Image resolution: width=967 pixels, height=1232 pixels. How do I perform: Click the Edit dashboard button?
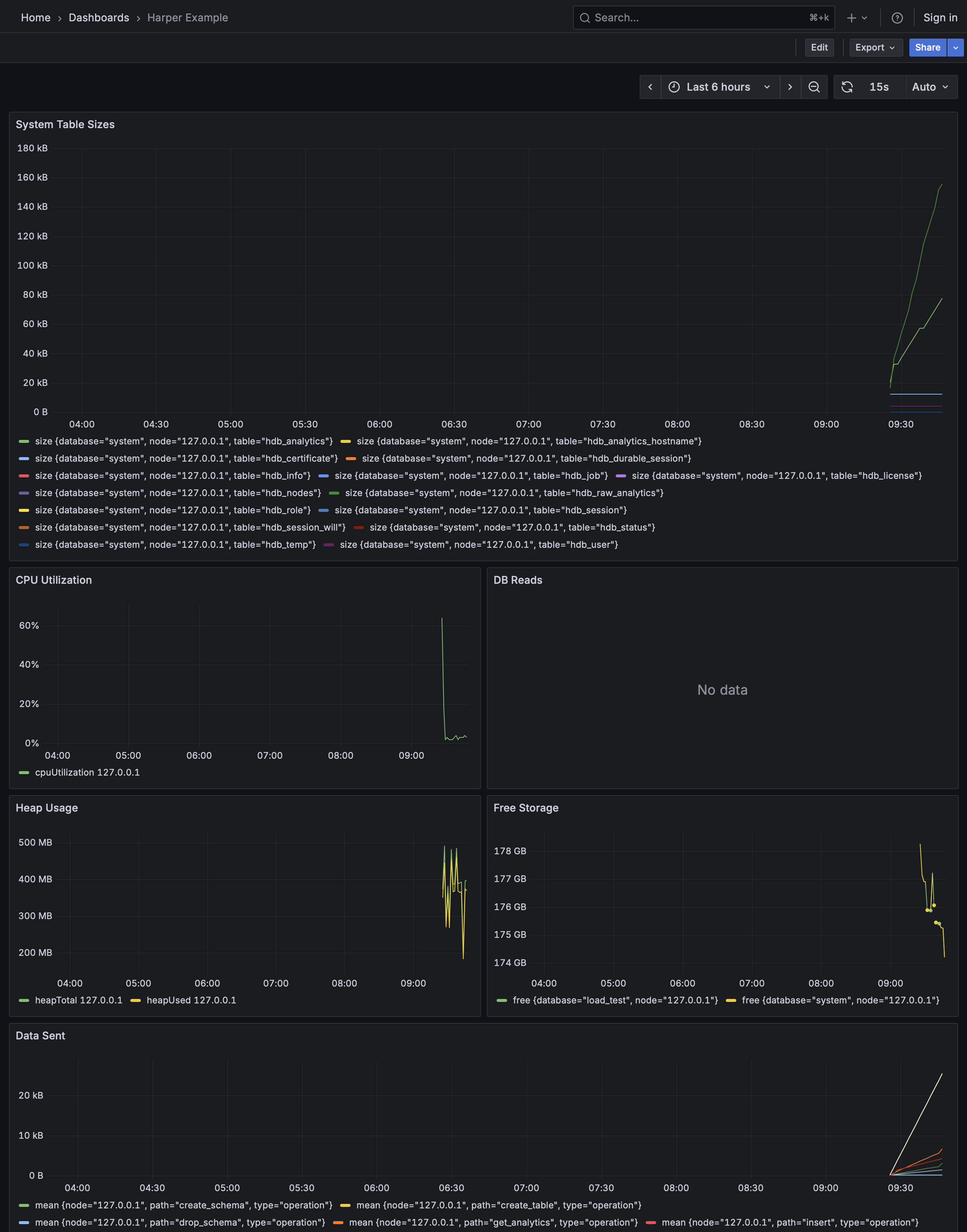click(819, 48)
